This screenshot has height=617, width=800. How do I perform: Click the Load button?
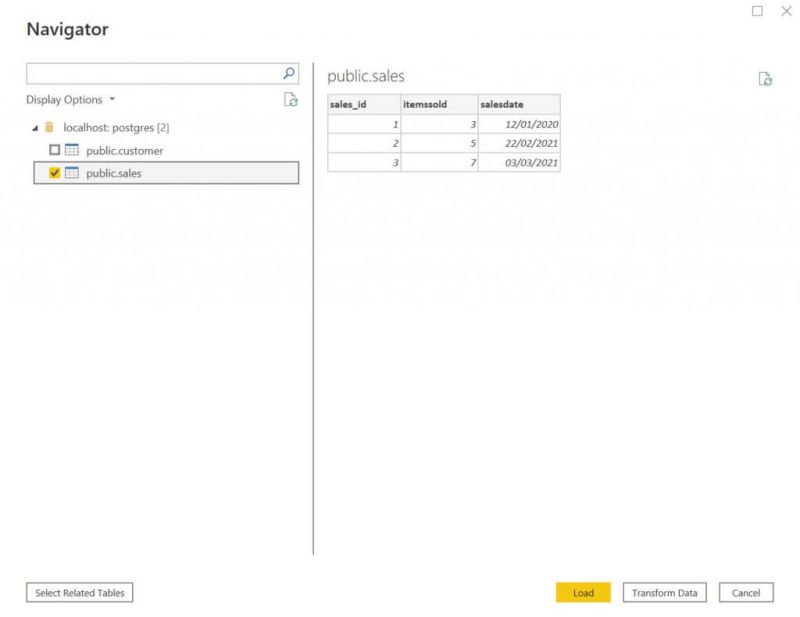tap(584, 592)
